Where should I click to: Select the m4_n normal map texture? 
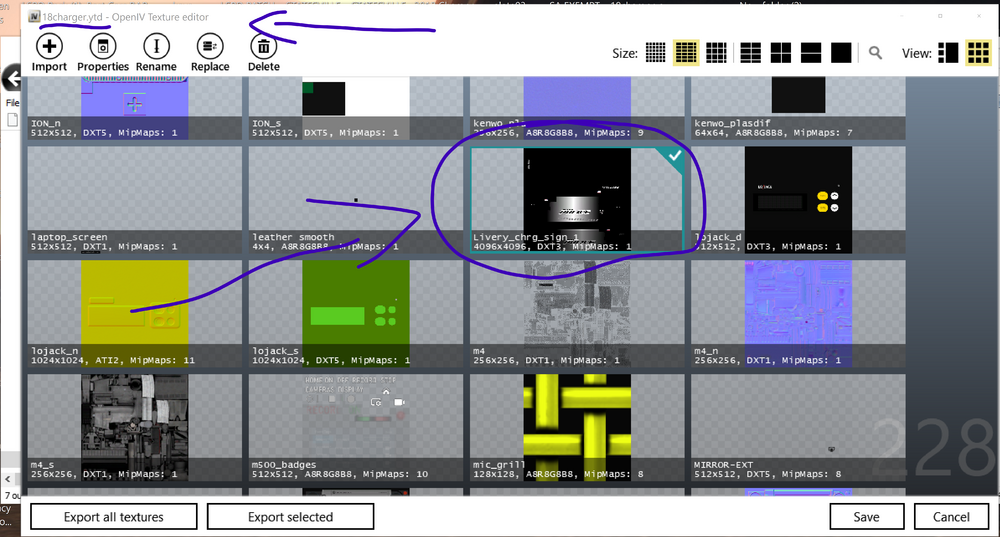point(798,313)
